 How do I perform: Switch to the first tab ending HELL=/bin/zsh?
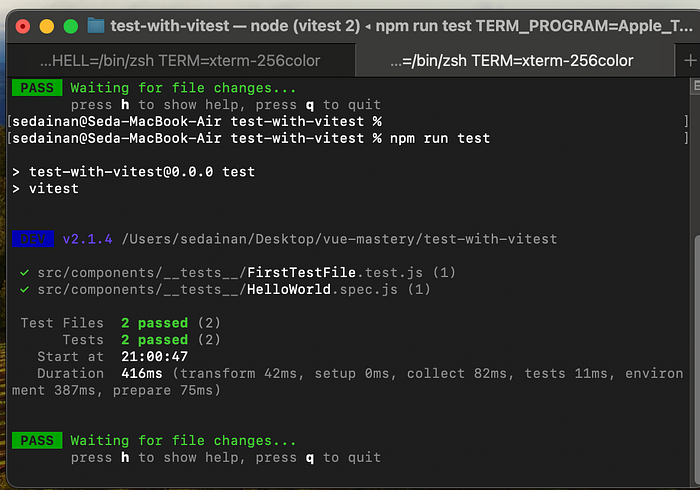click(x=180, y=61)
